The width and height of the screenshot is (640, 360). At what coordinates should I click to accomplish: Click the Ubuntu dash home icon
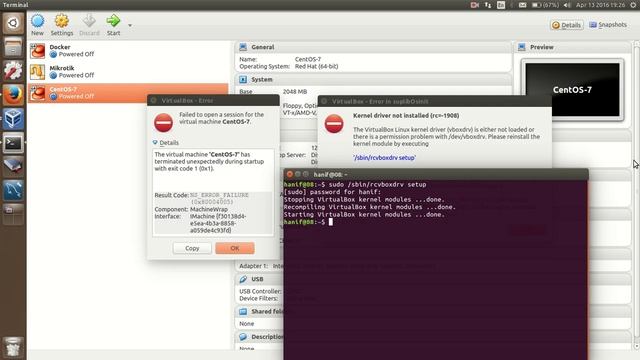click(13, 23)
